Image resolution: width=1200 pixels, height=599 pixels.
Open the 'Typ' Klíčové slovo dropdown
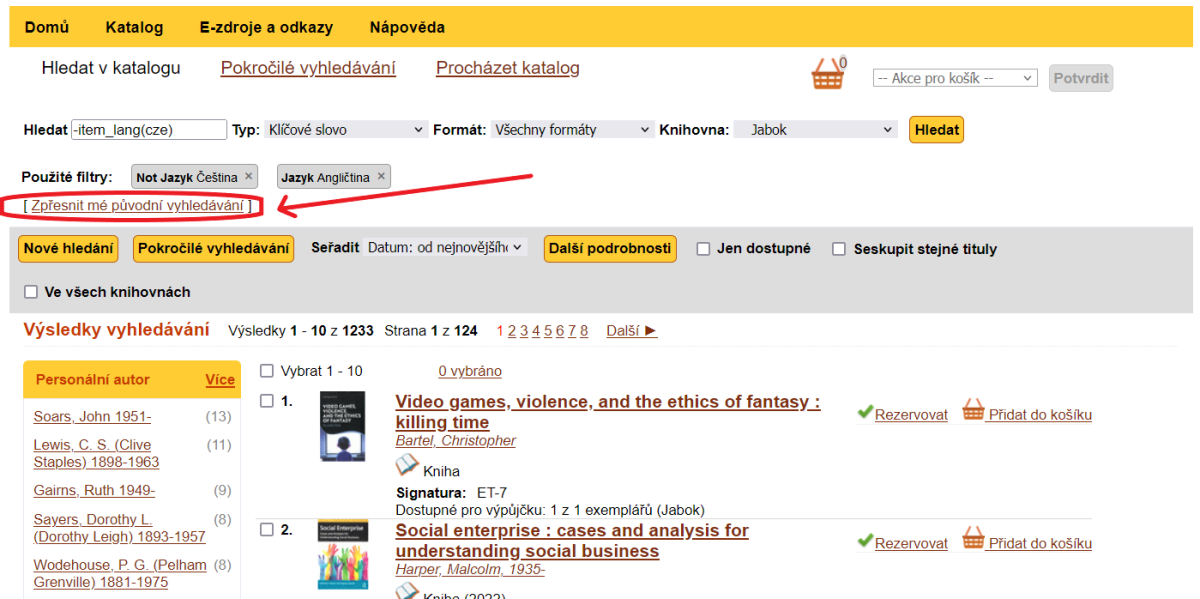pyautogui.click(x=345, y=130)
